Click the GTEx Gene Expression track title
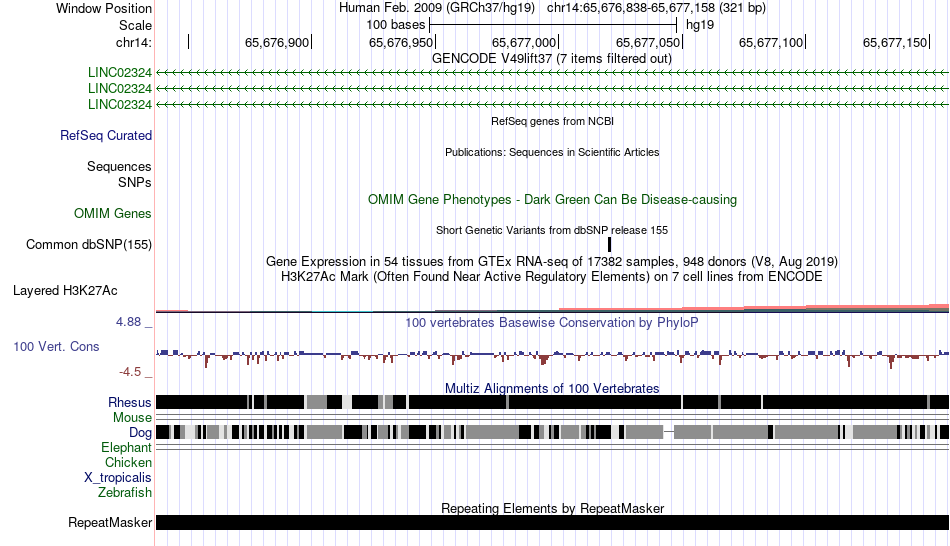 tap(552, 262)
